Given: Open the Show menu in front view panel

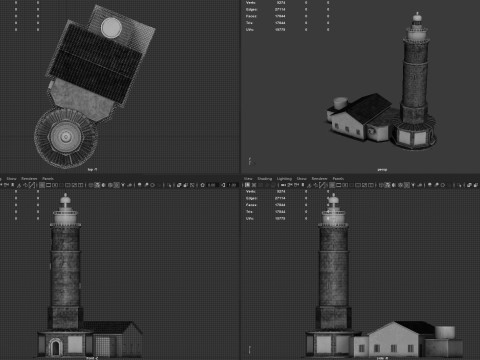Looking at the screenshot, I should tap(11, 179).
